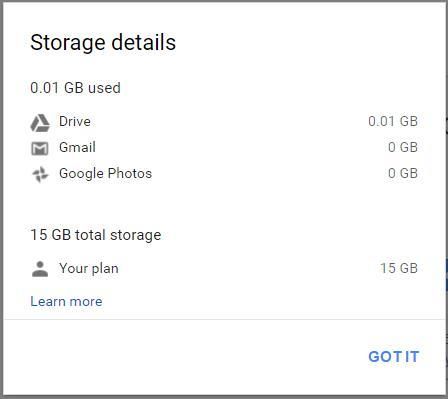
Task: Click the Your plan label
Action: click(x=89, y=268)
